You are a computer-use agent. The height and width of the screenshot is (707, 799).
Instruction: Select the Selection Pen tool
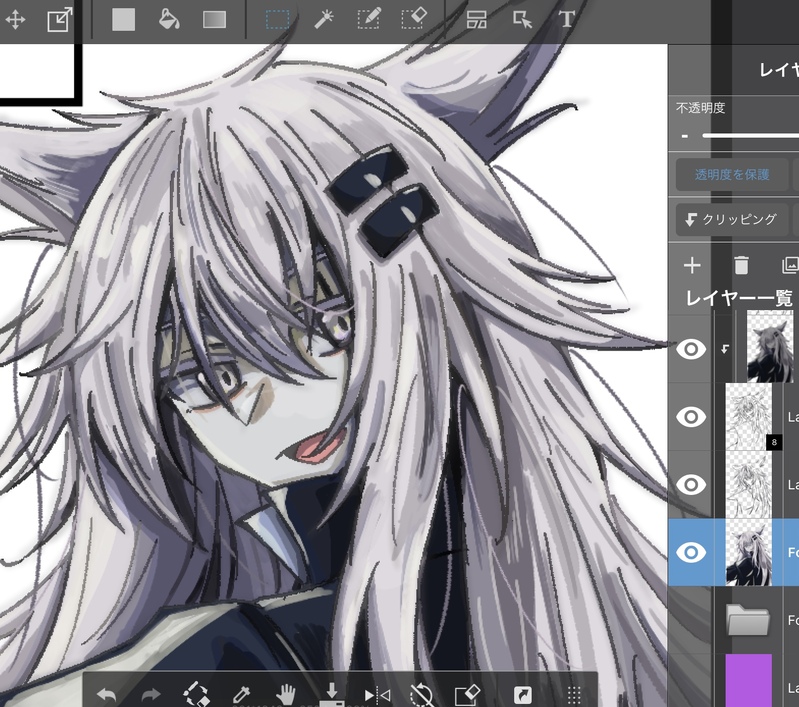click(x=368, y=20)
